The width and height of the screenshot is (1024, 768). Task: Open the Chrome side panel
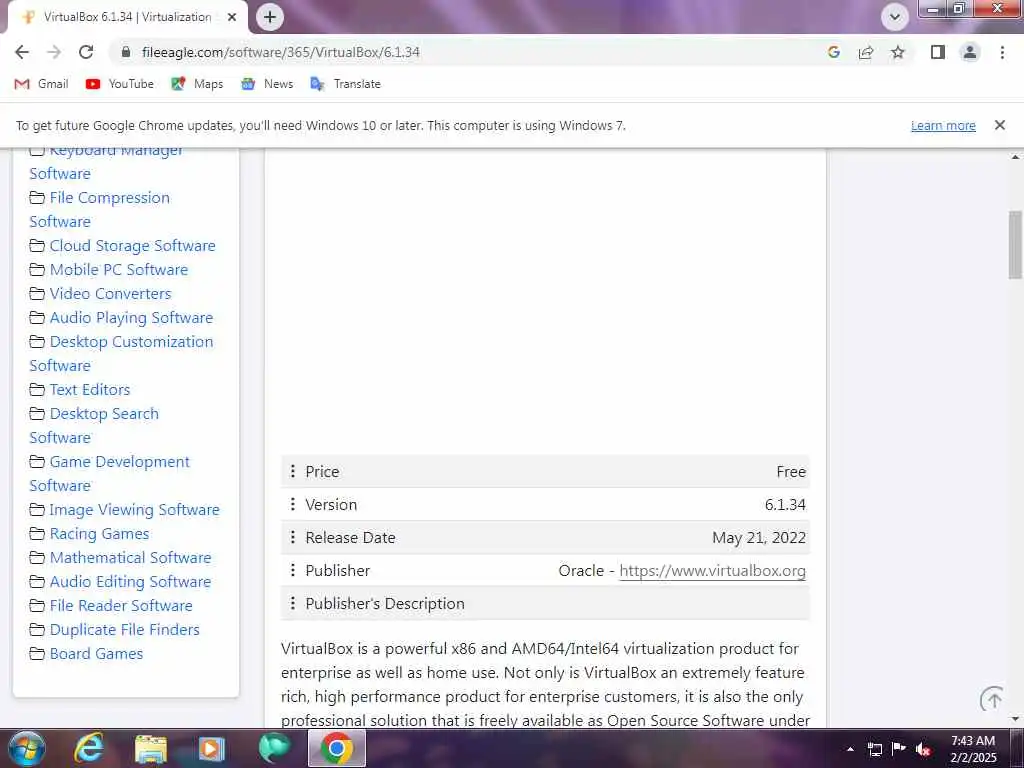click(938, 52)
